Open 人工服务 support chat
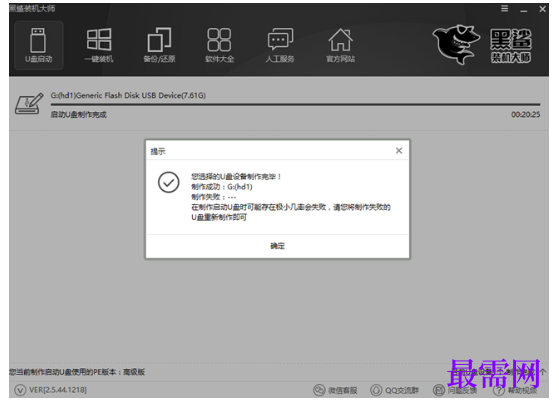 (x=280, y=45)
